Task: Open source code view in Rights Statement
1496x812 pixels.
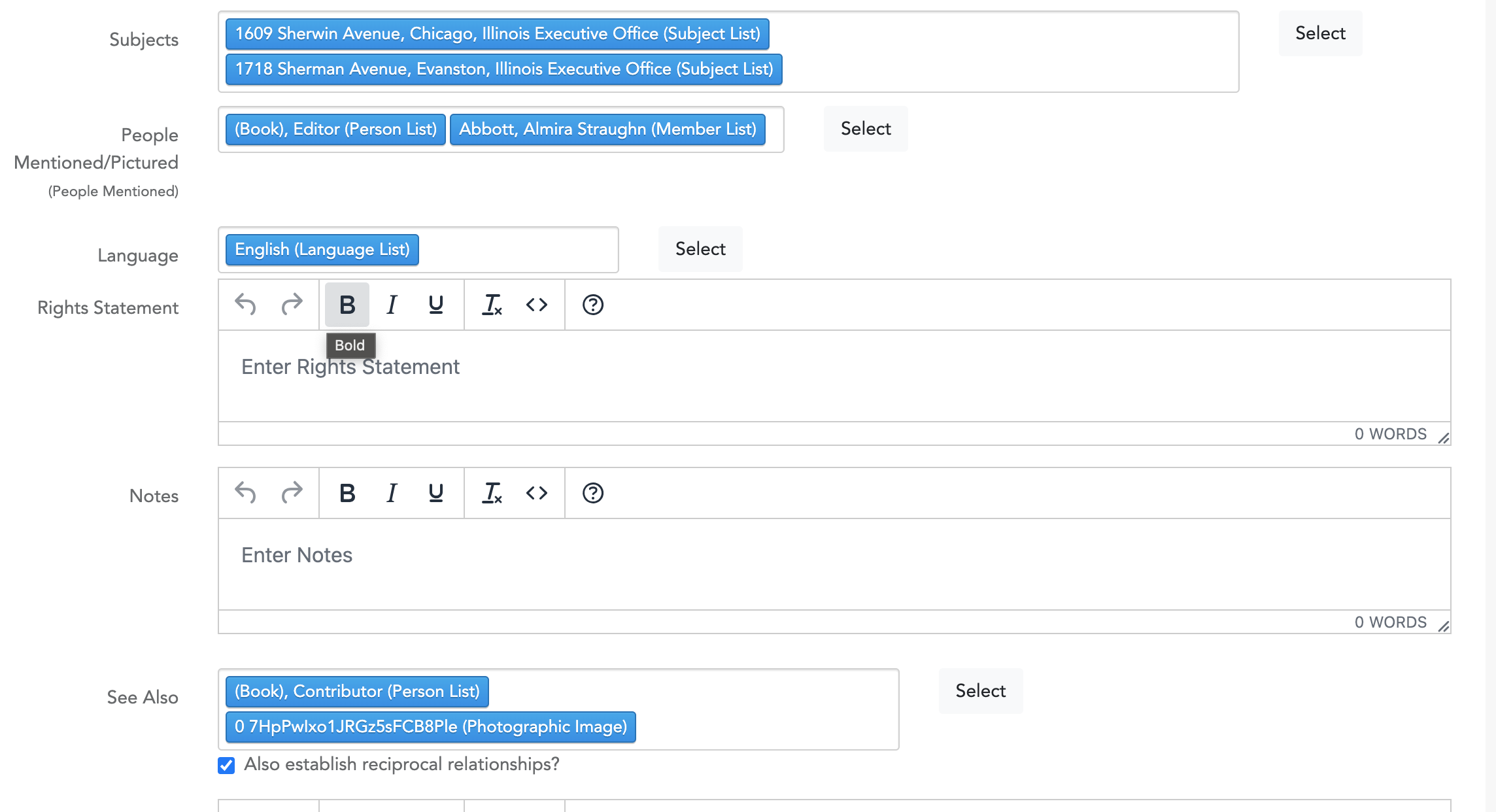Action: click(x=537, y=305)
